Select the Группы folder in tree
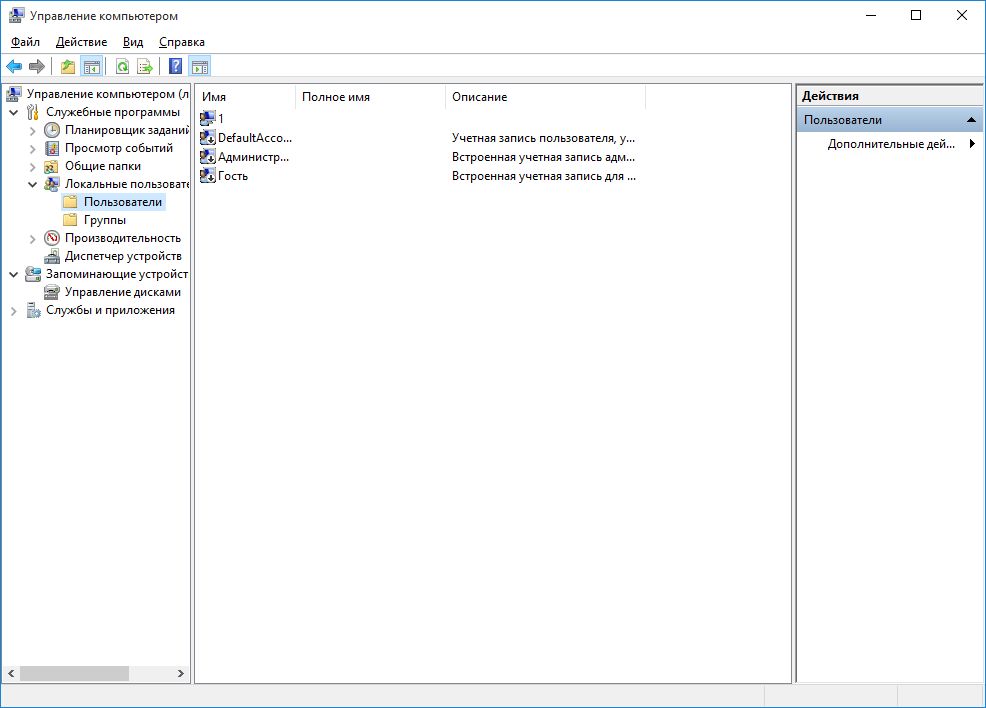This screenshot has height=708, width=986. pos(104,220)
